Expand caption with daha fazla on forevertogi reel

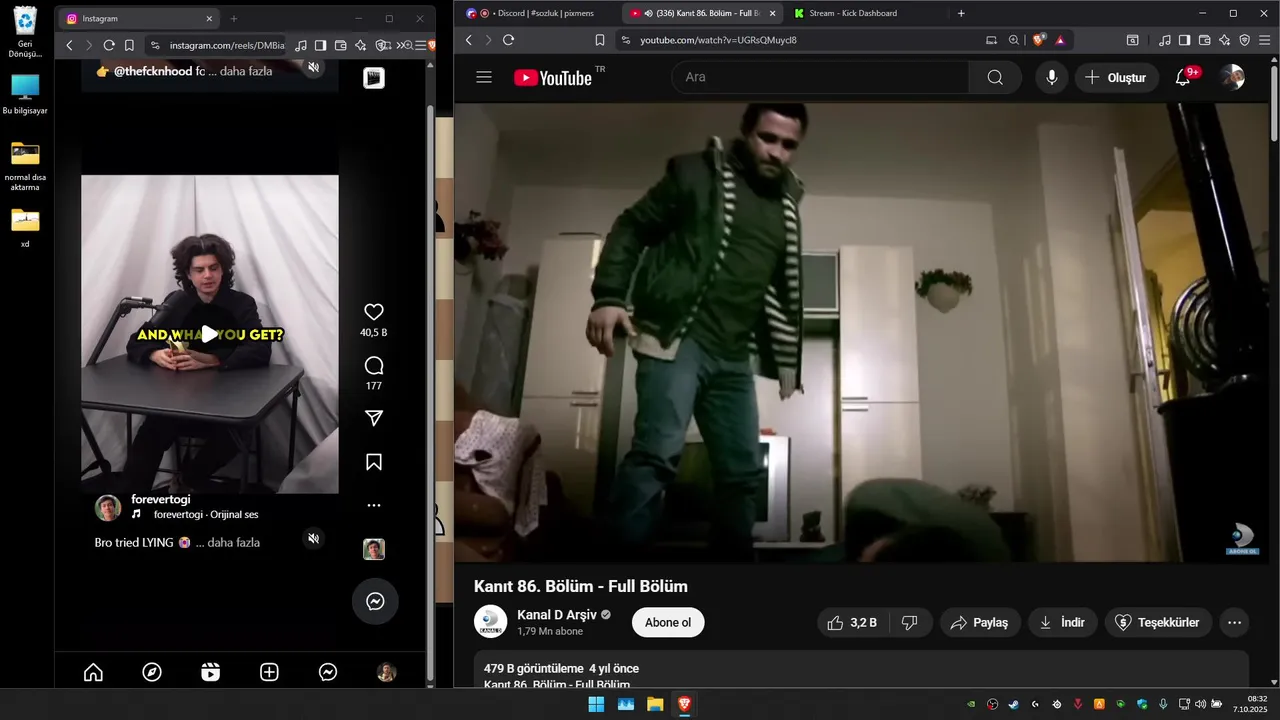[x=234, y=543]
